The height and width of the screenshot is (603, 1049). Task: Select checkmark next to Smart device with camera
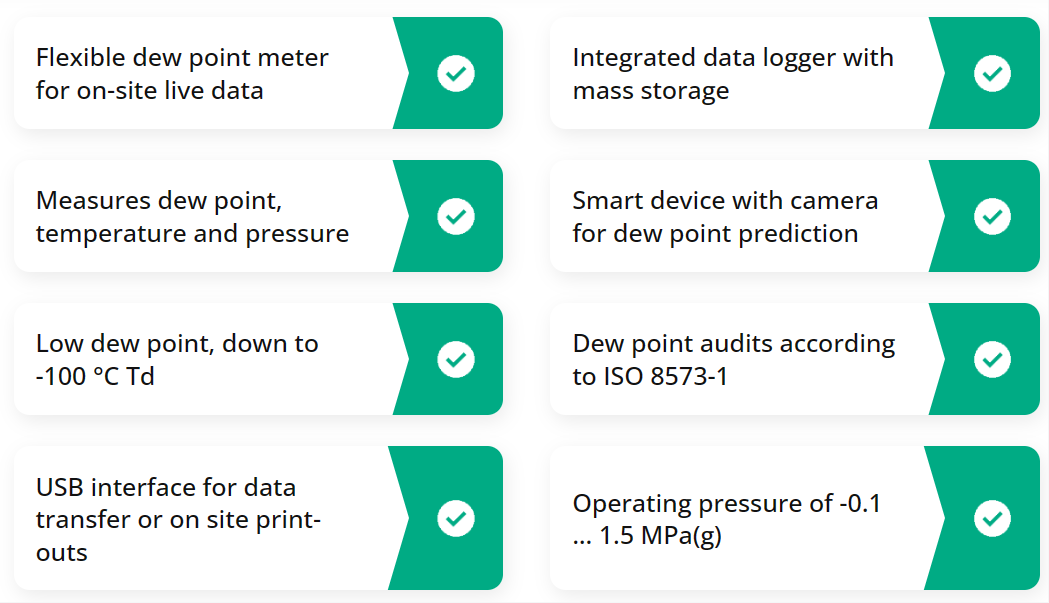click(x=992, y=216)
